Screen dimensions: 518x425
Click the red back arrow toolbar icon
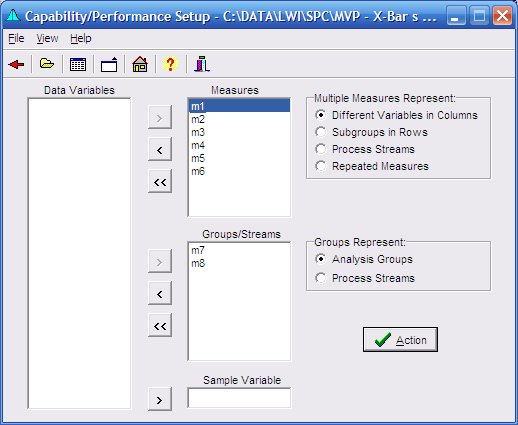click(x=16, y=64)
